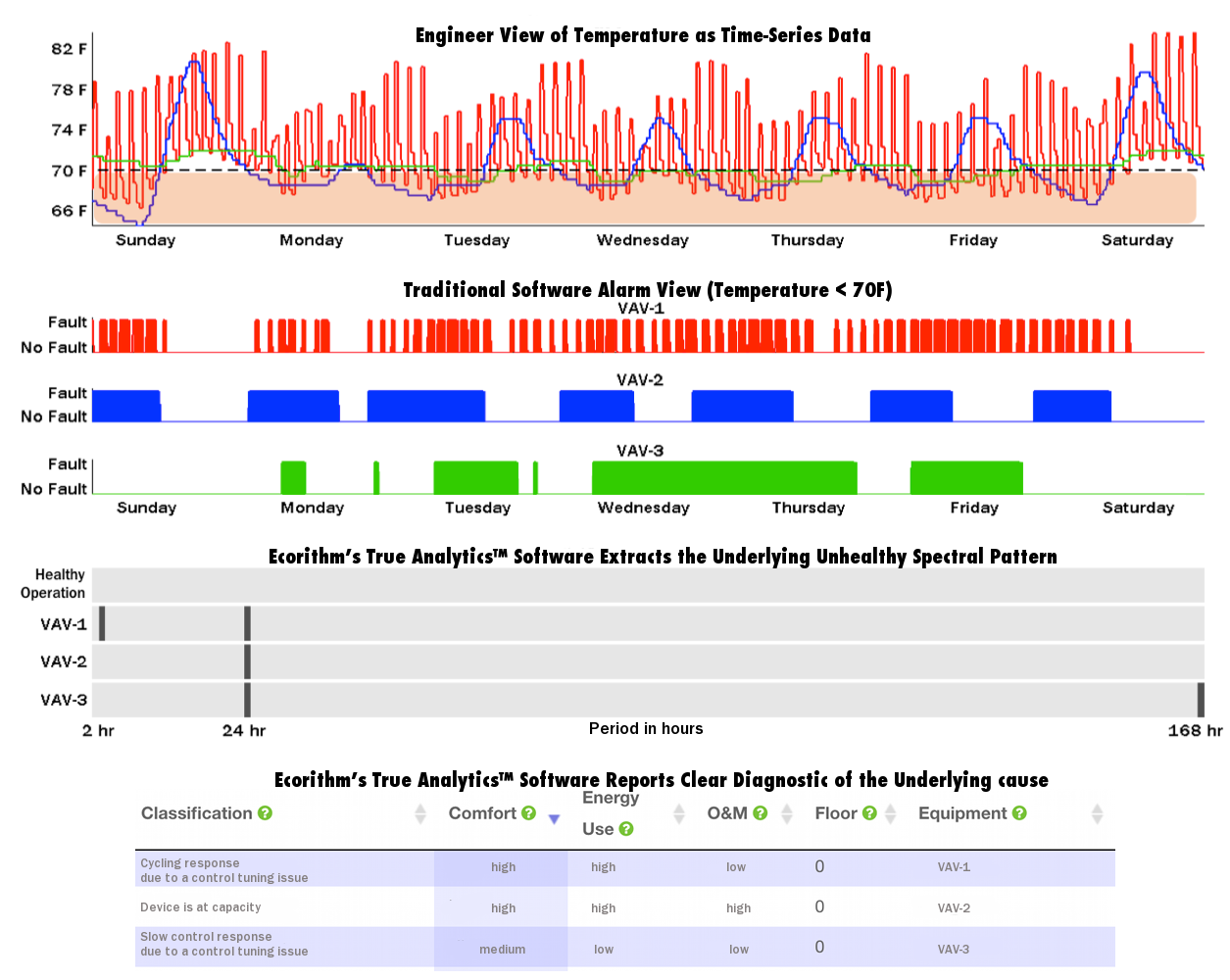Click the VAV-2 equipment cell in the table
1230x980 pixels.
click(x=954, y=908)
